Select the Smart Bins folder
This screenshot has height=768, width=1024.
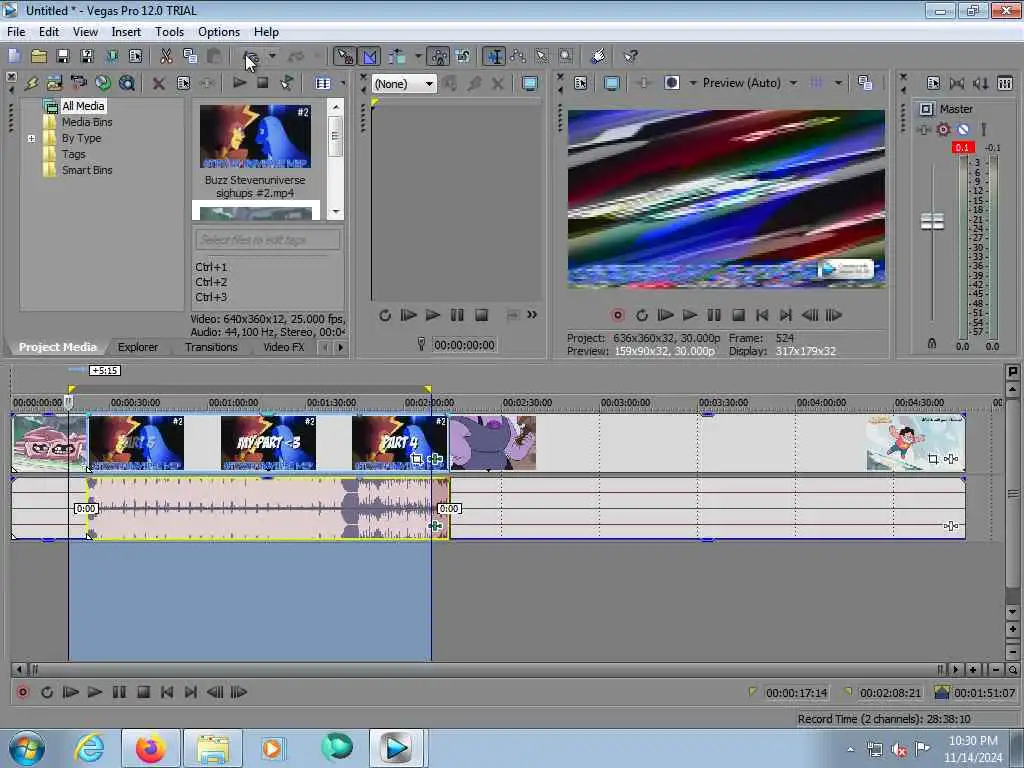point(87,170)
